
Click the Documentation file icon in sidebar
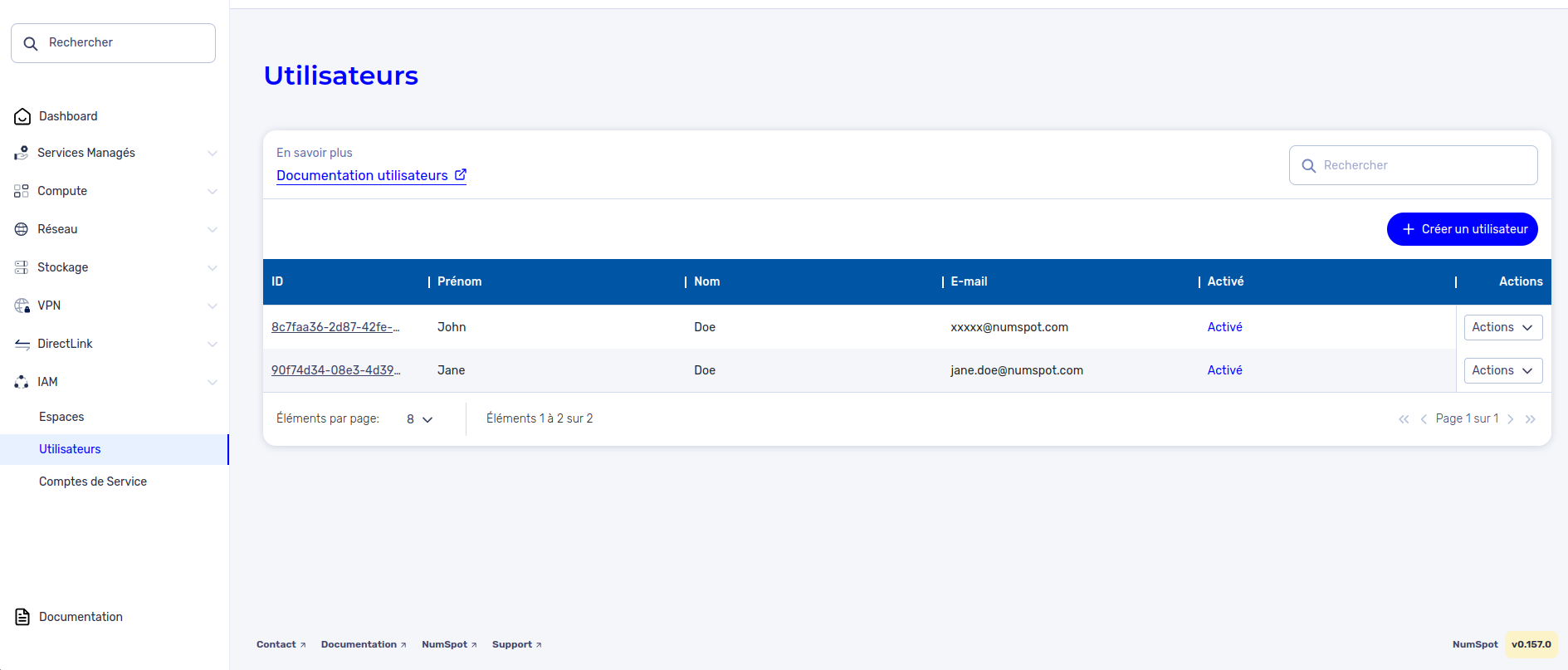click(x=22, y=617)
